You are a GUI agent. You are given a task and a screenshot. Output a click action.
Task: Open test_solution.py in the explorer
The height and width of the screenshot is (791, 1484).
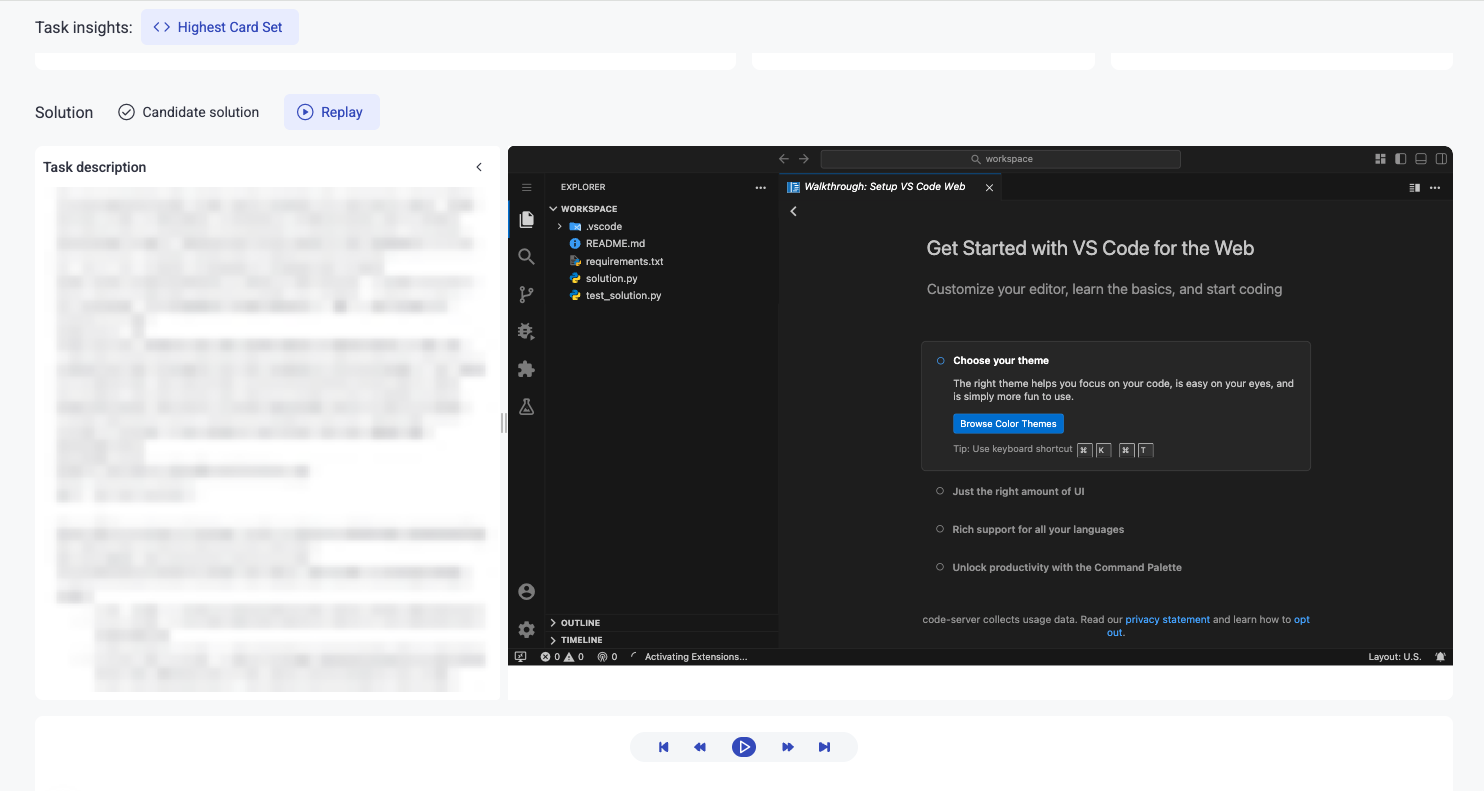click(x=661, y=295)
